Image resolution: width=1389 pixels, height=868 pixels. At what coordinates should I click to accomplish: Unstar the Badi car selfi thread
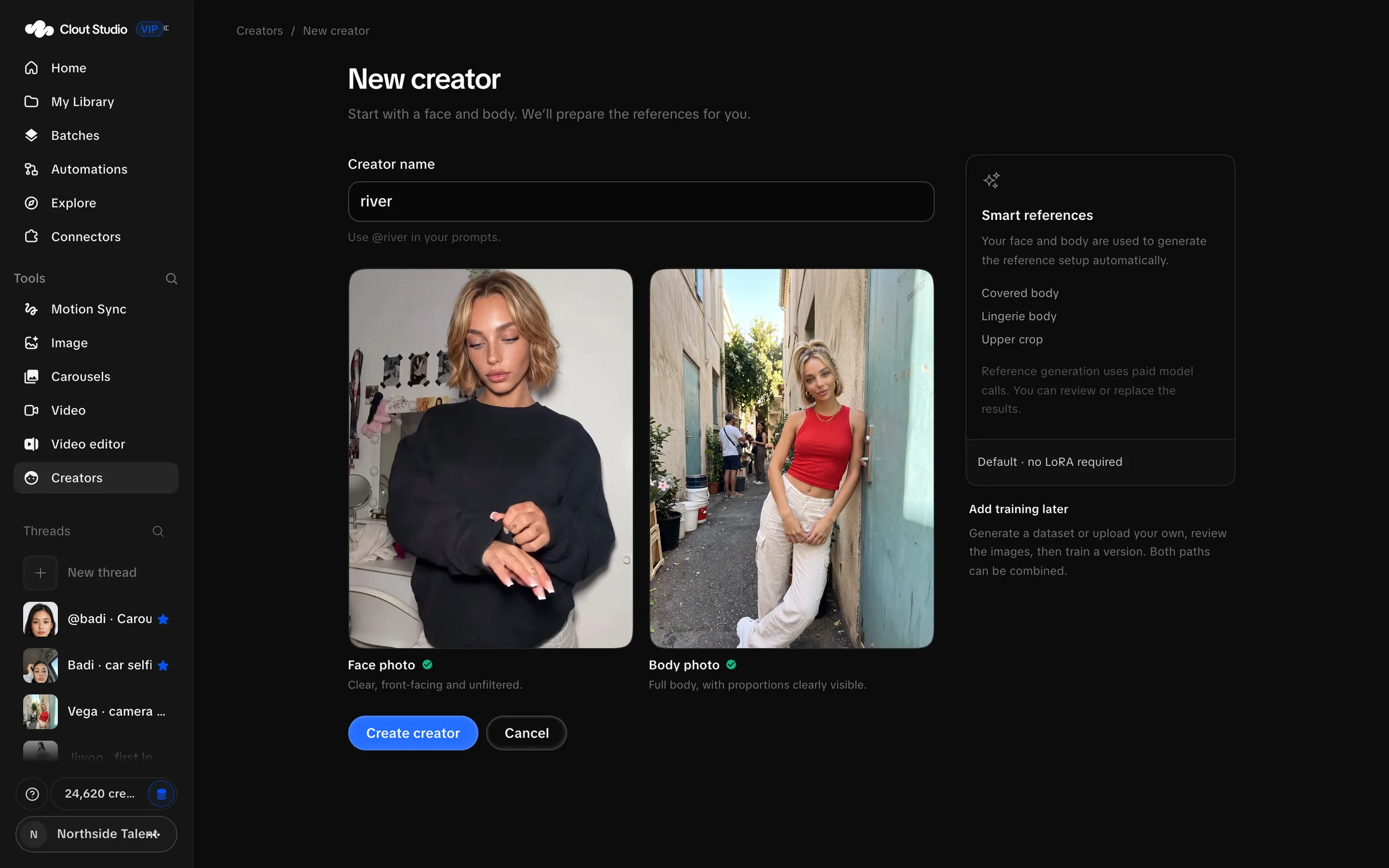point(163,665)
